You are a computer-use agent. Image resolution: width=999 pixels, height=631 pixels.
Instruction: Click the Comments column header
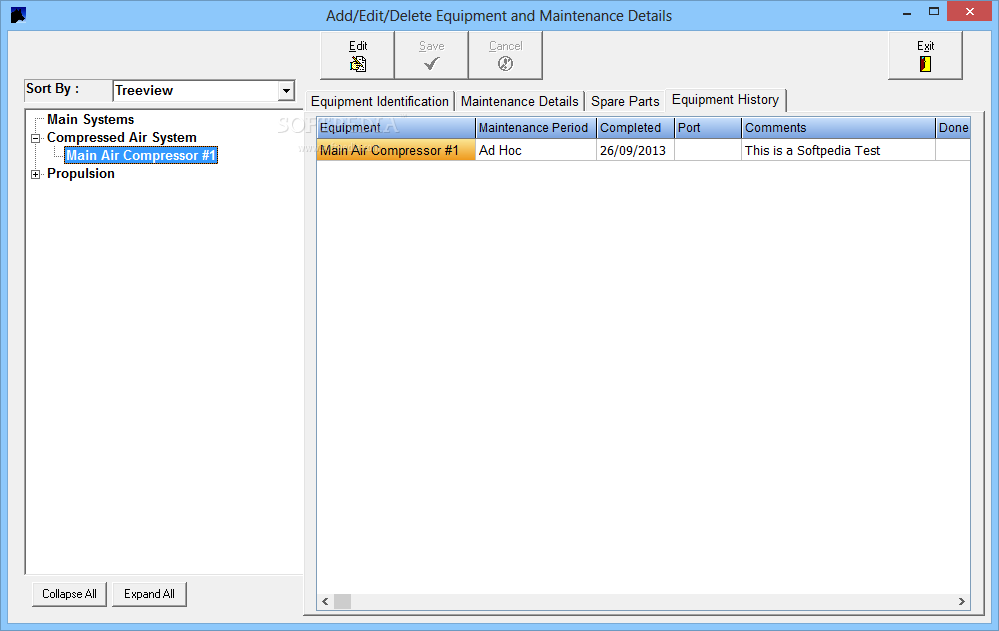pyautogui.click(x=838, y=128)
